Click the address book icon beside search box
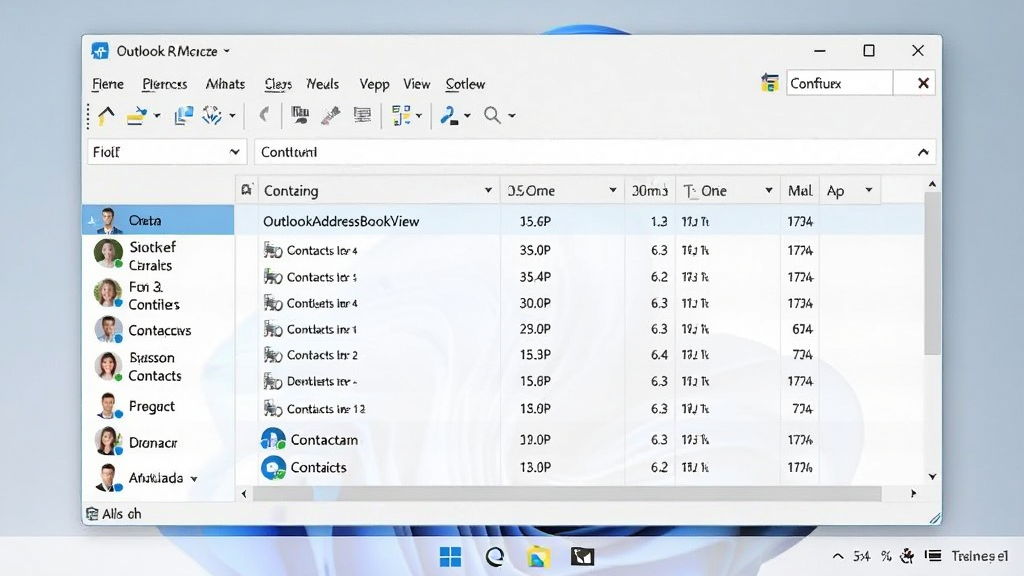 (769, 83)
